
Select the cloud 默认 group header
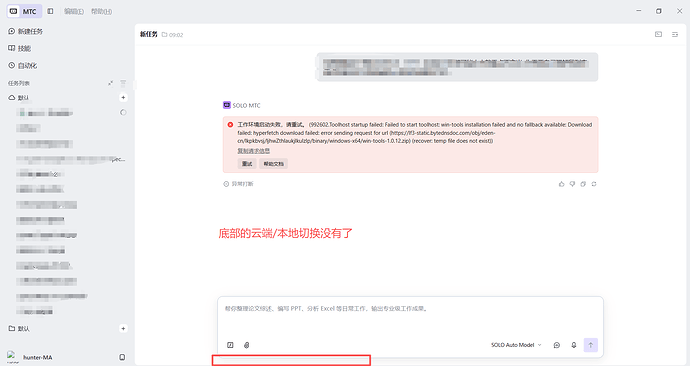coord(19,98)
